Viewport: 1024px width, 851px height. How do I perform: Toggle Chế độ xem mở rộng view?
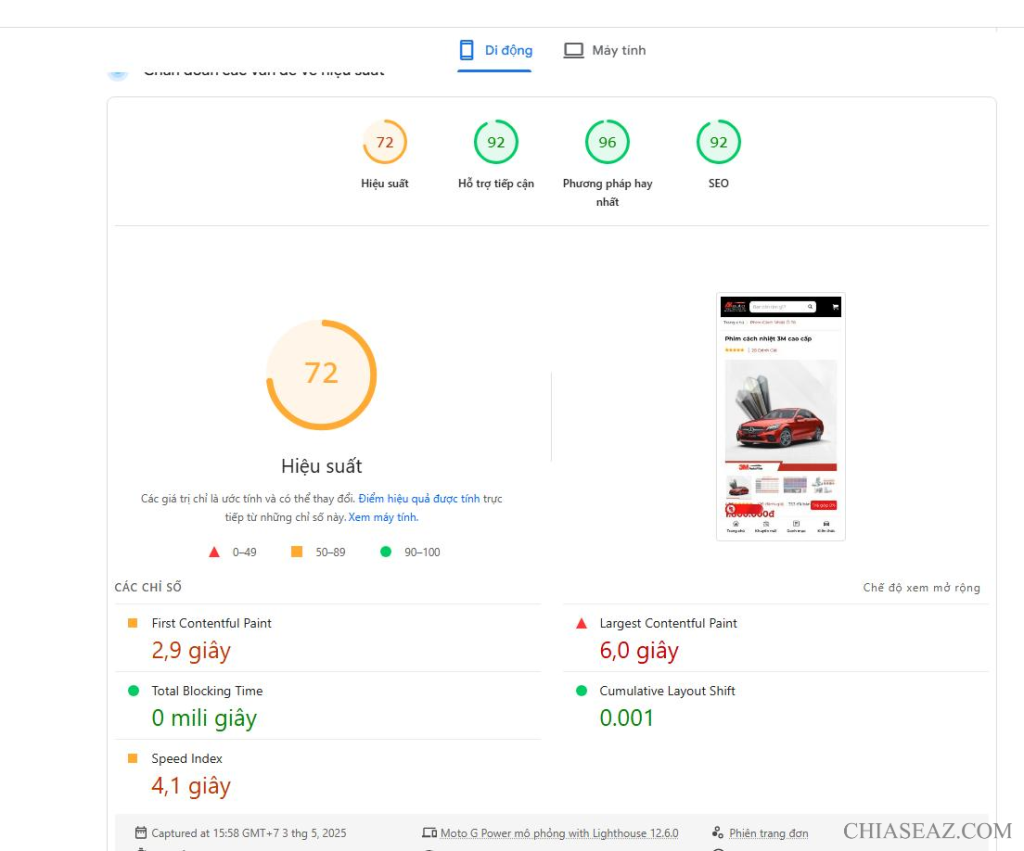[x=921, y=588]
